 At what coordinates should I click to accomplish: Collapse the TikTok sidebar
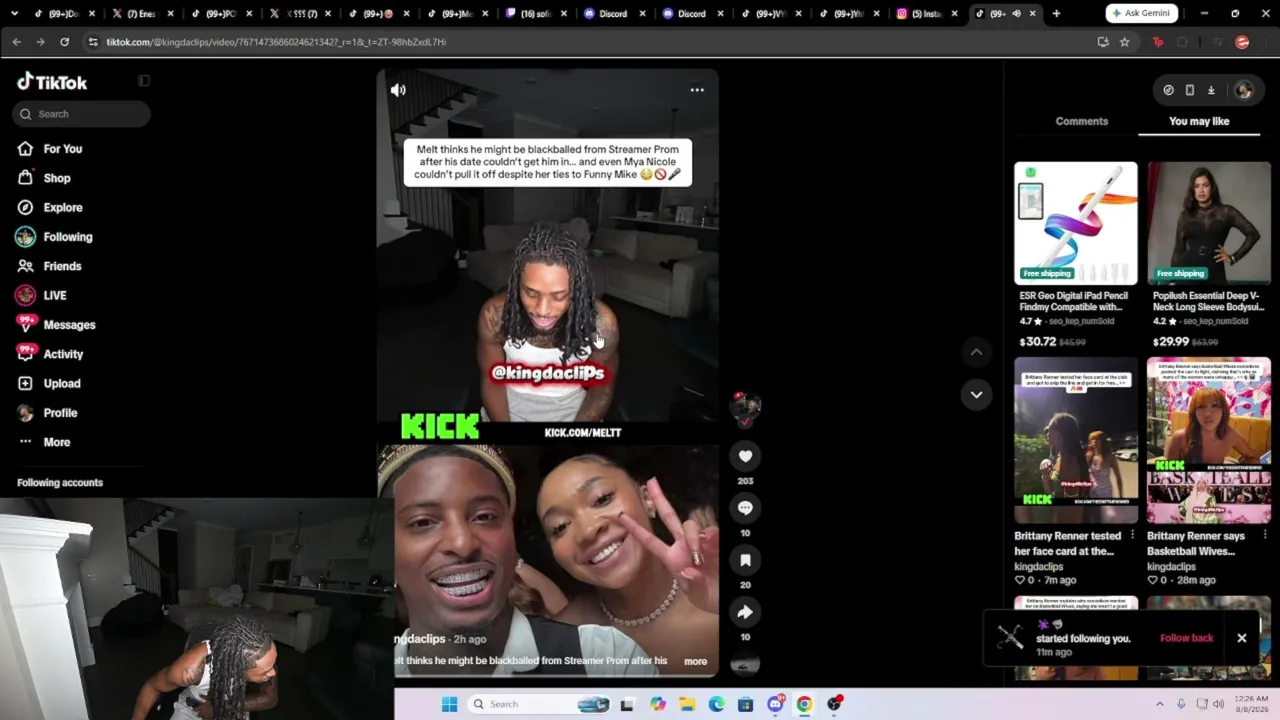144,81
